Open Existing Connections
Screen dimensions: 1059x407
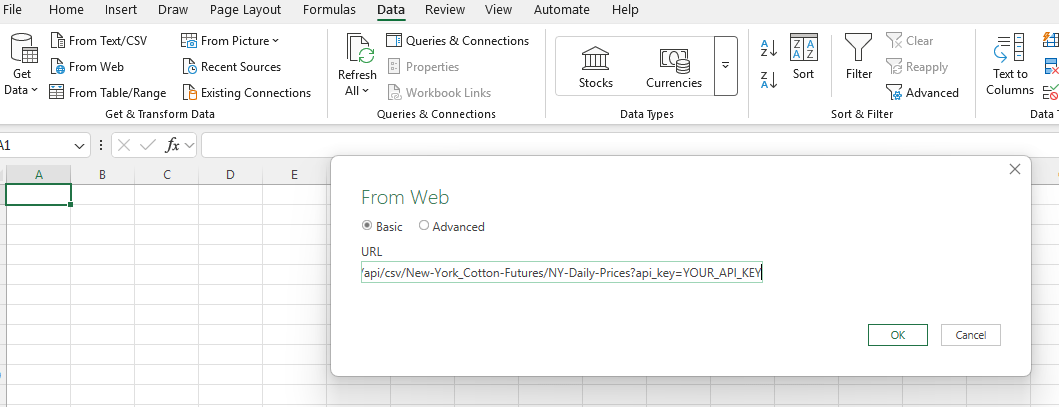[247, 92]
